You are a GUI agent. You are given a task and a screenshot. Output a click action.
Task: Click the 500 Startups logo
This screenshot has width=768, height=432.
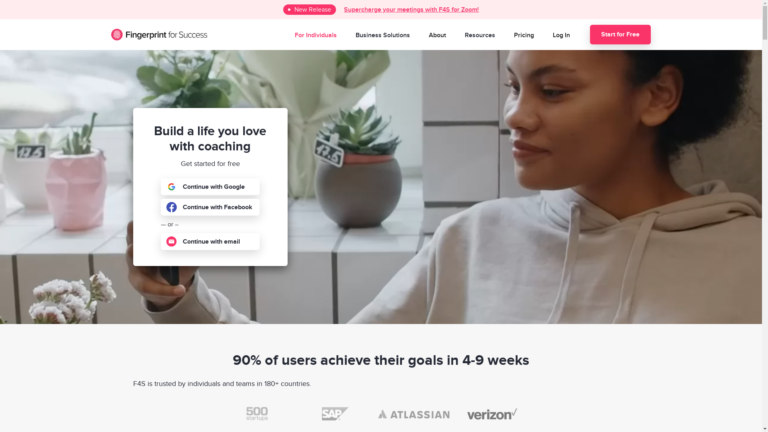tap(257, 414)
